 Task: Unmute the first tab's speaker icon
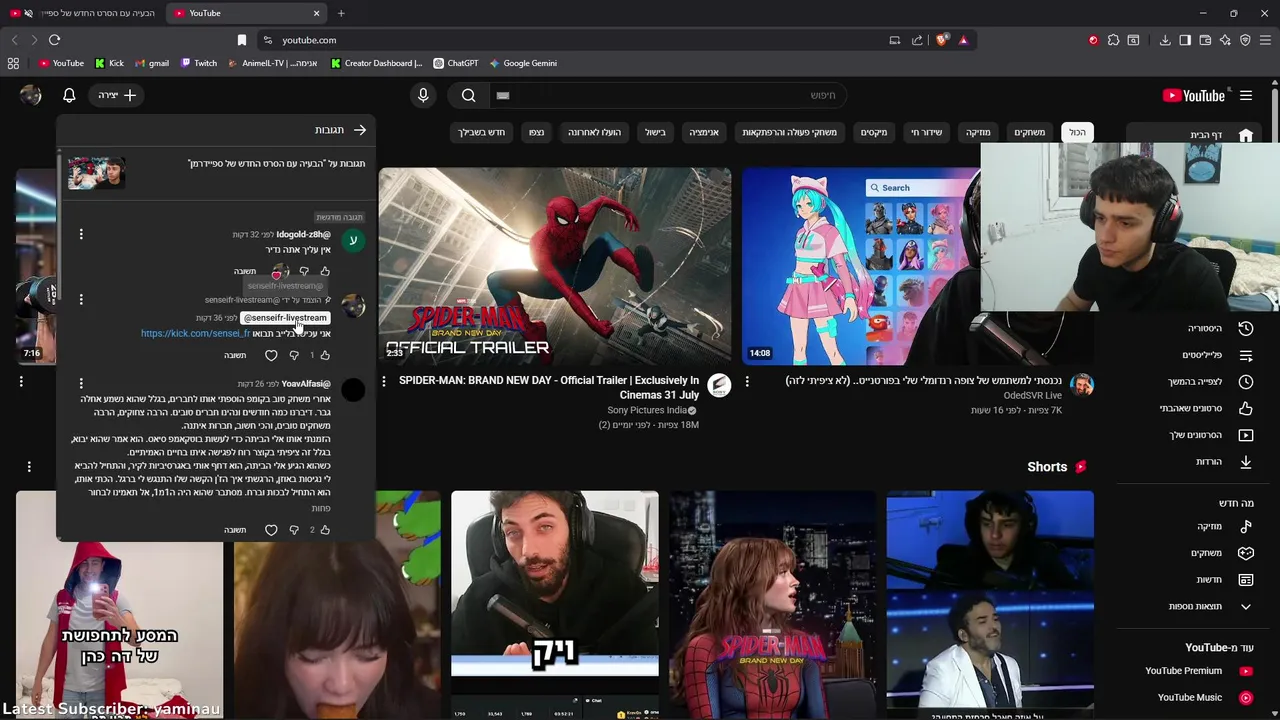tap(28, 13)
